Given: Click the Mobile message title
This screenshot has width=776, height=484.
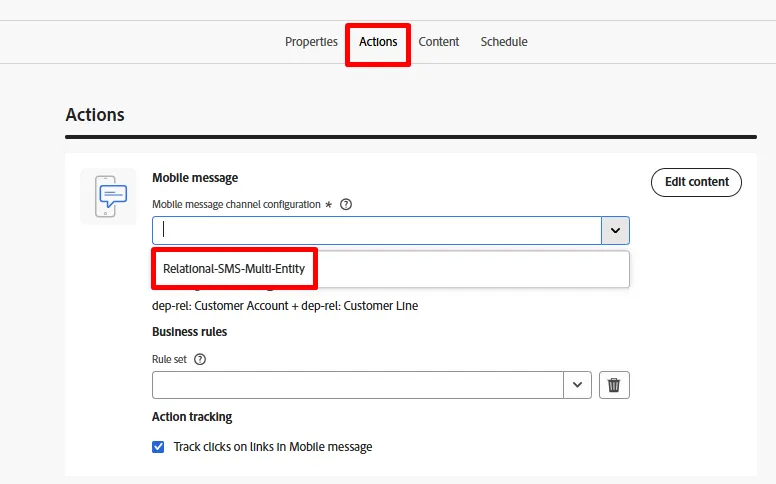Looking at the screenshot, I should 195,178.
